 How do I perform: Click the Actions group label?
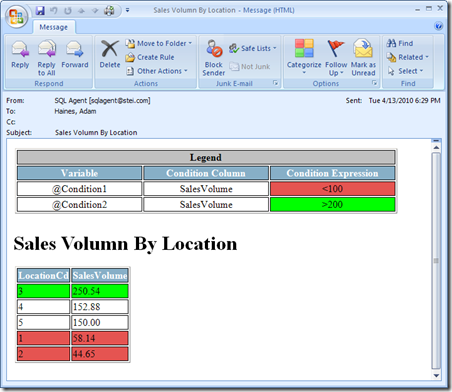tap(146, 83)
